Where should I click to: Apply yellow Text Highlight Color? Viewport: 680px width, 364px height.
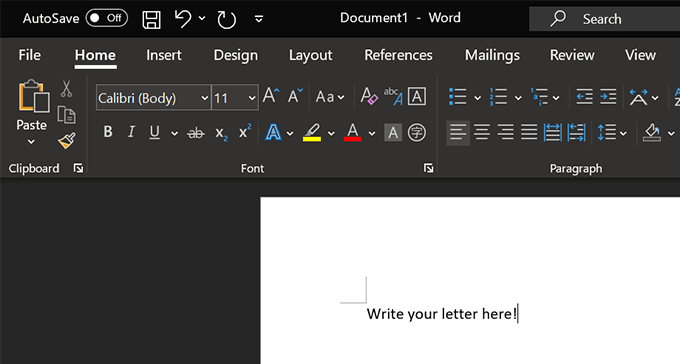(312, 132)
